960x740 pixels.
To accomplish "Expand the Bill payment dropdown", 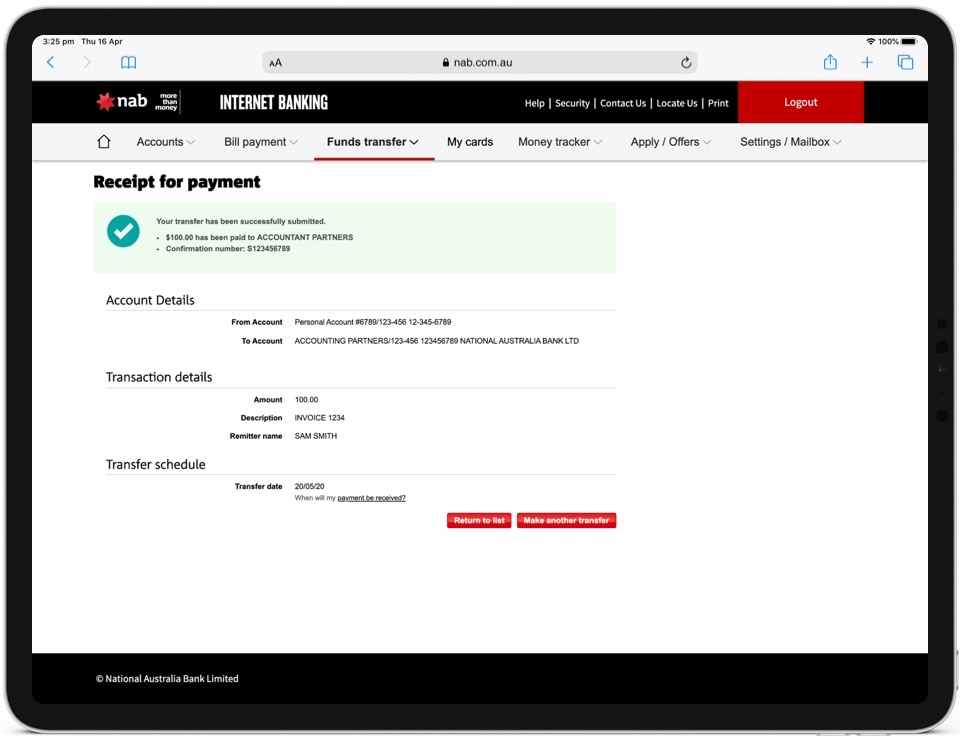I will [x=261, y=142].
